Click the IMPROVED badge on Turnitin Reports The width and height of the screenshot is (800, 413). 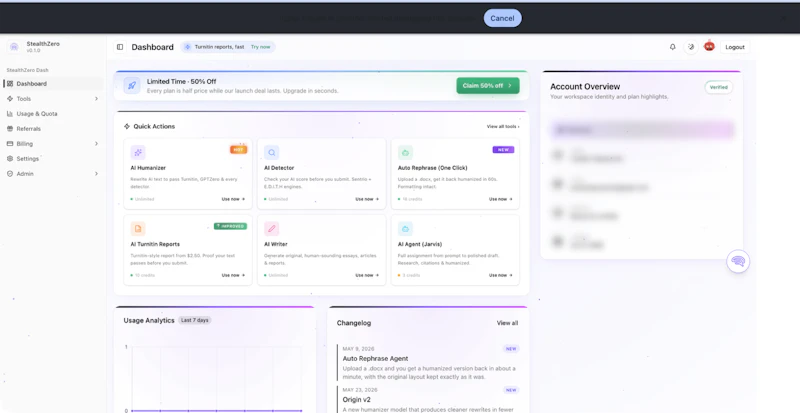pyautogui.click(x=230, y=226)
